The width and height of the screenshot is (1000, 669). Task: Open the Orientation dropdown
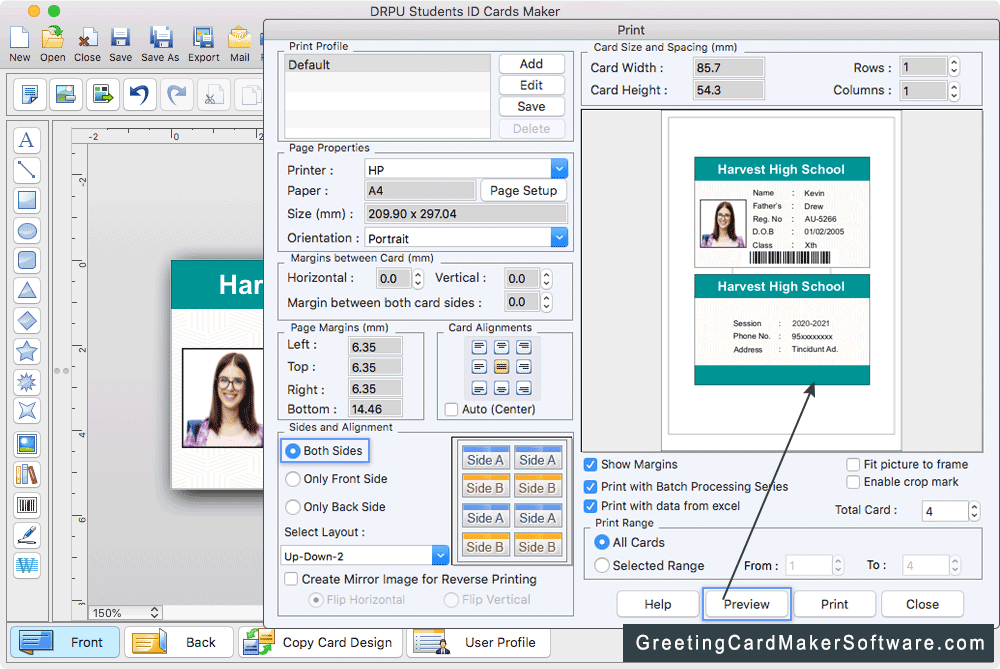tap(559, 237)
